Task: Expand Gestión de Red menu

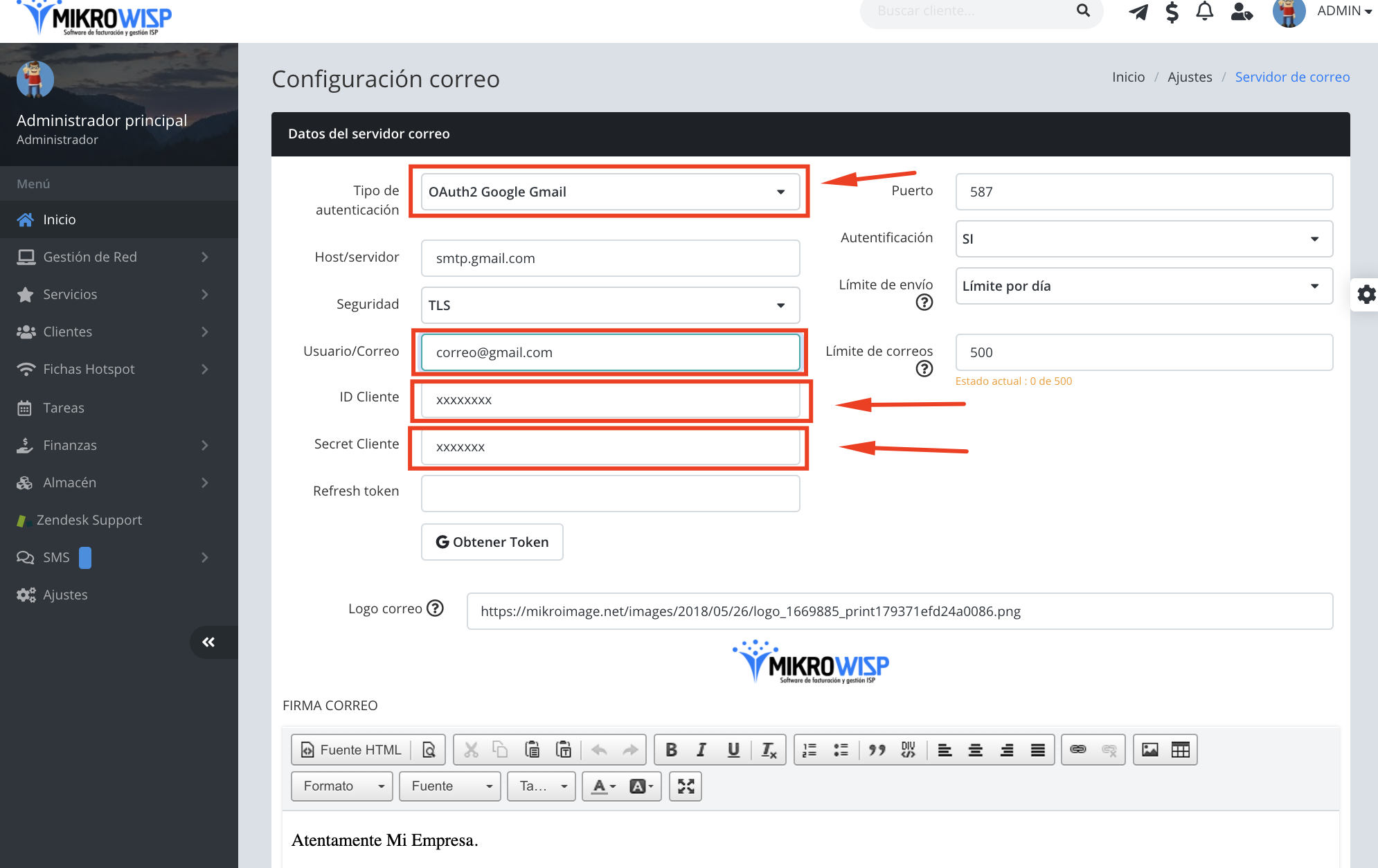Action: pos(119,257)
